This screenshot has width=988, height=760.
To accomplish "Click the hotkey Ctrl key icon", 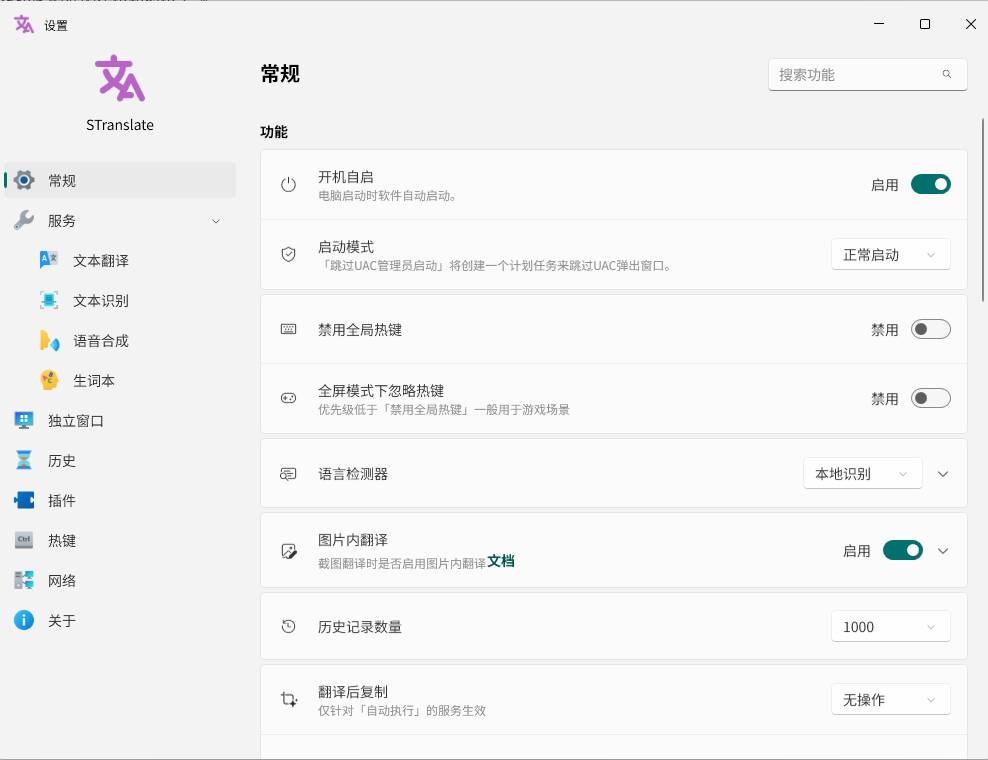I will click(x=24, y=540).
